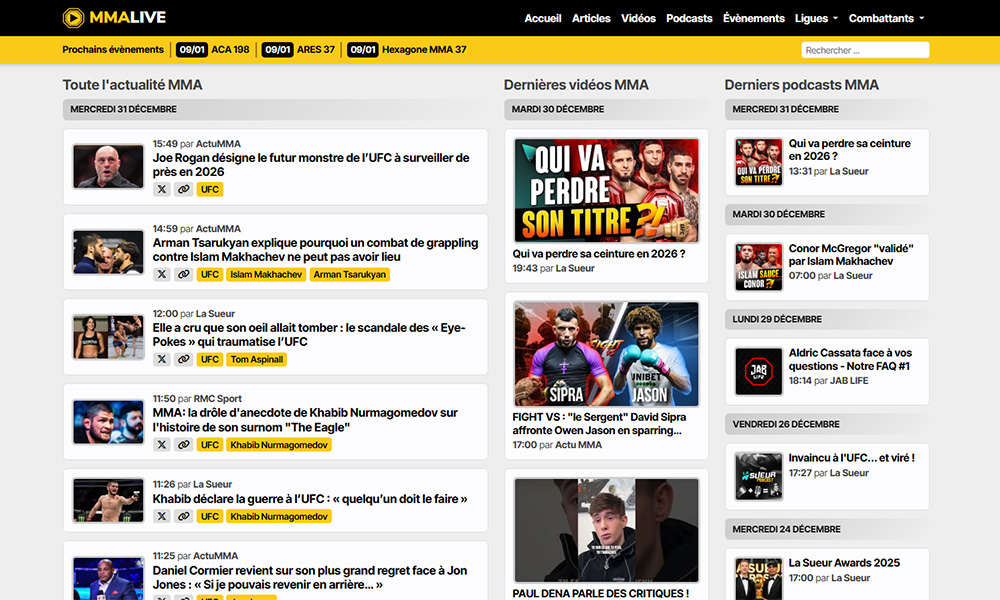Copy link for Khabib déclare la guerre article
This screenshot has width=1000, height=600.
[x=183, y=516]
